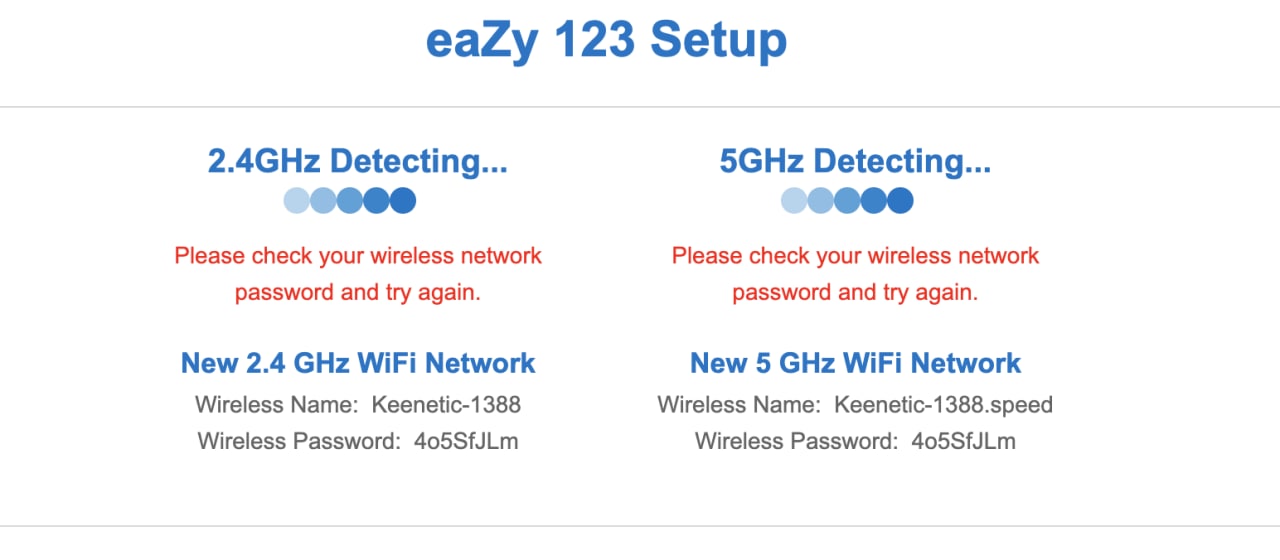Click the Wireless Password label for 5 GHz

click(x=796, y=441)
